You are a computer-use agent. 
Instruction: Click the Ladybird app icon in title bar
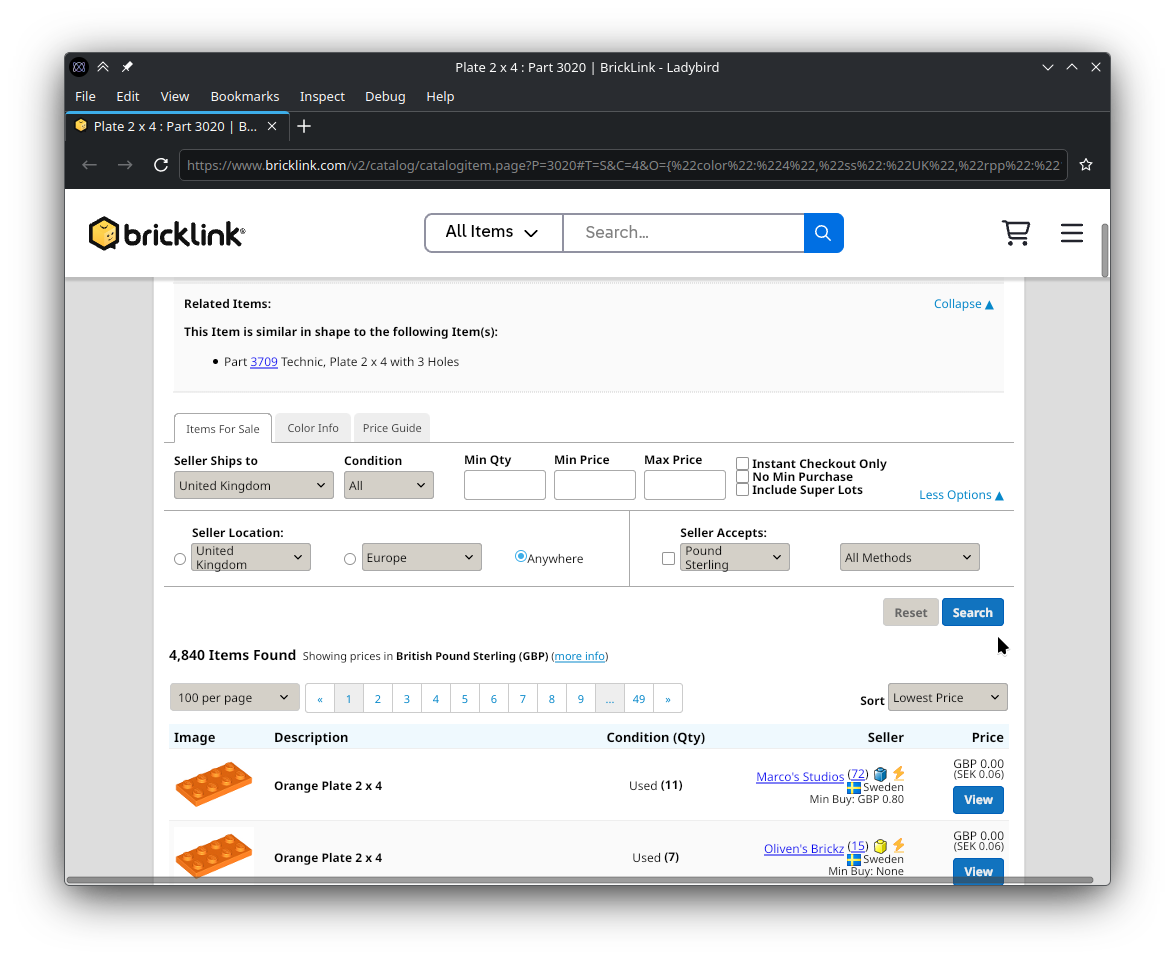point(79,67)
